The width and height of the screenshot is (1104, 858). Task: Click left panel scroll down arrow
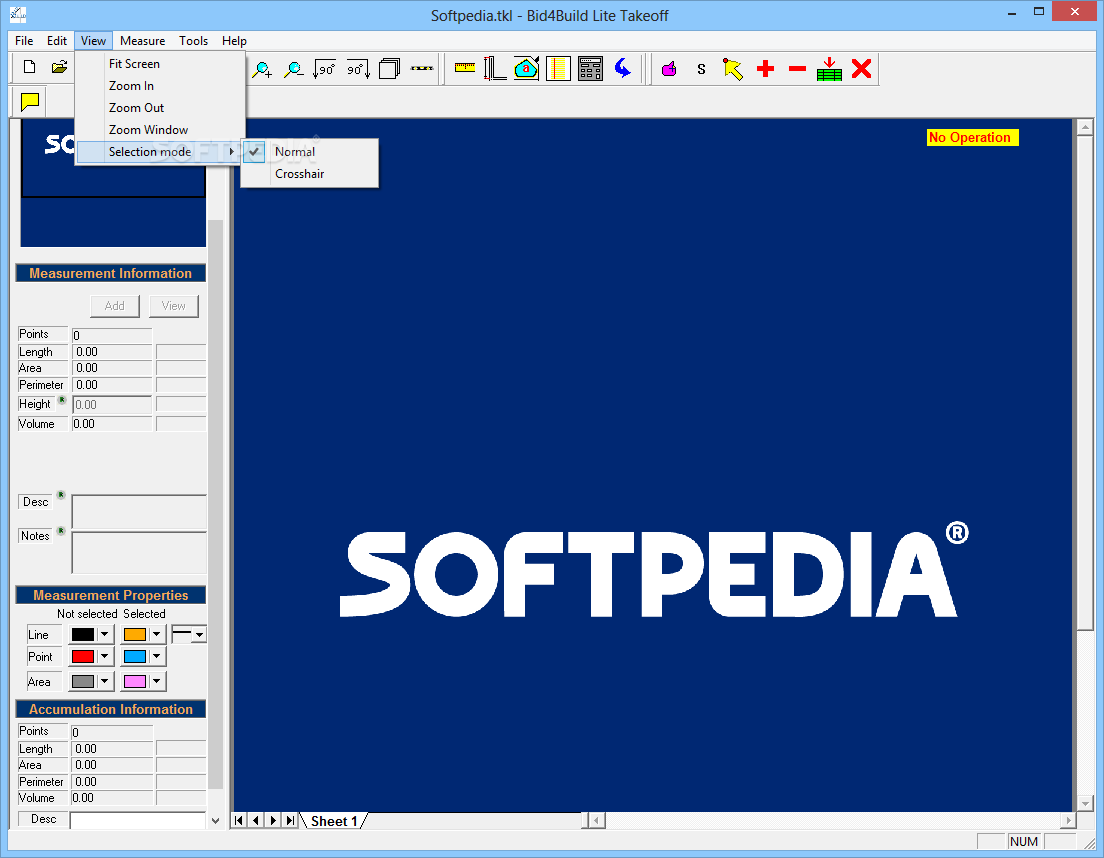[x=215, y=821]
